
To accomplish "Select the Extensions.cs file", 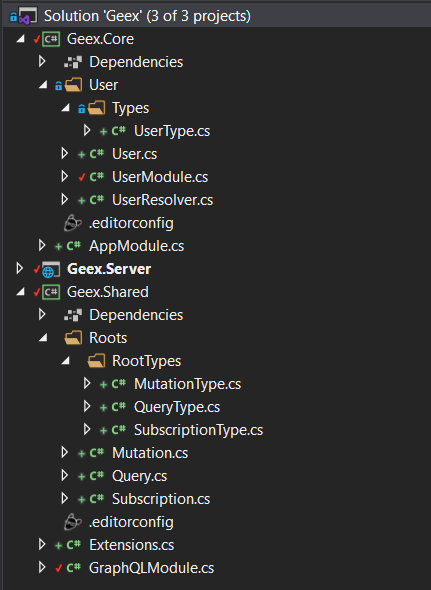I will (131, 545).
